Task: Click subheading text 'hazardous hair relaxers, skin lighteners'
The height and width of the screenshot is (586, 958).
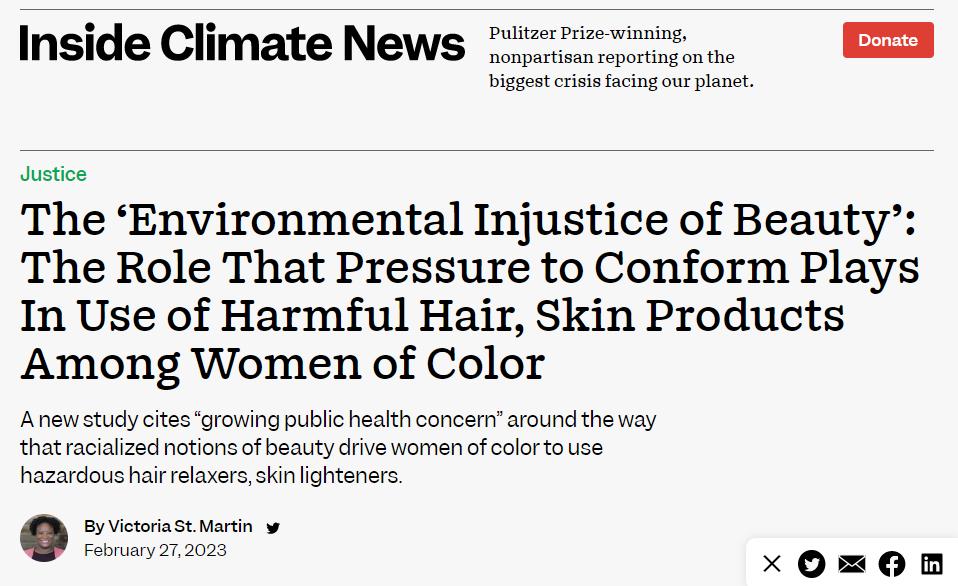Action: (x=211, y=475)
